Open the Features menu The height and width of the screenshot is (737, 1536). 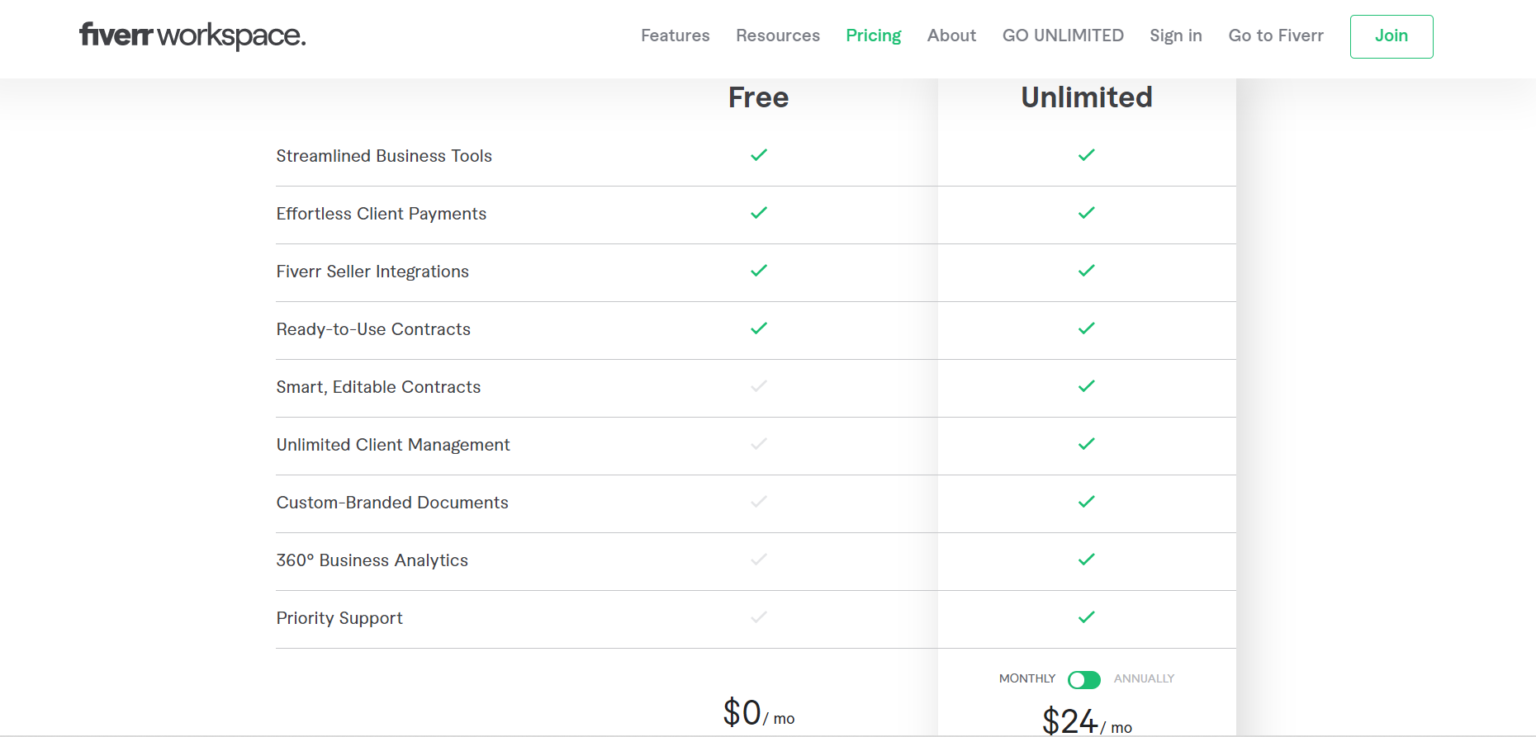tap(675, 35)
